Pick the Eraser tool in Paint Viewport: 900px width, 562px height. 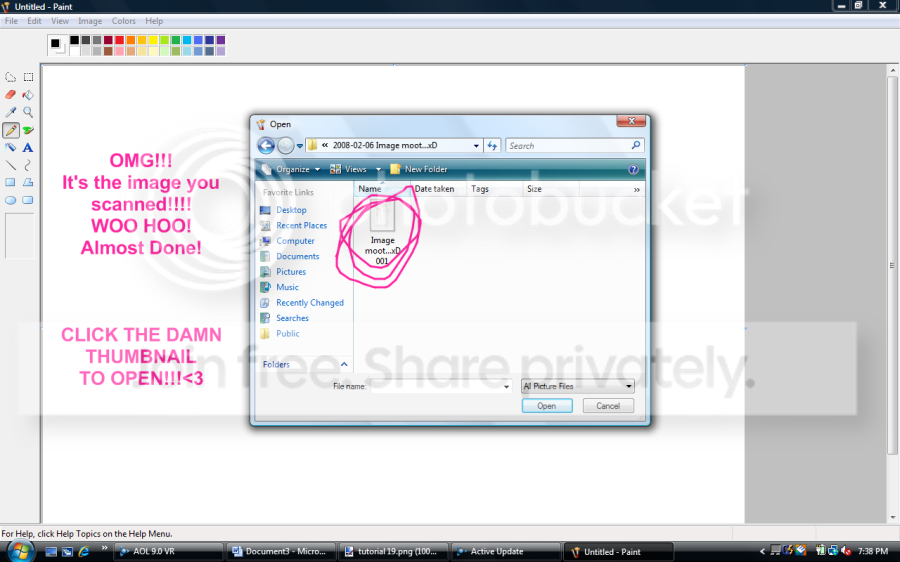pos(10,95)
